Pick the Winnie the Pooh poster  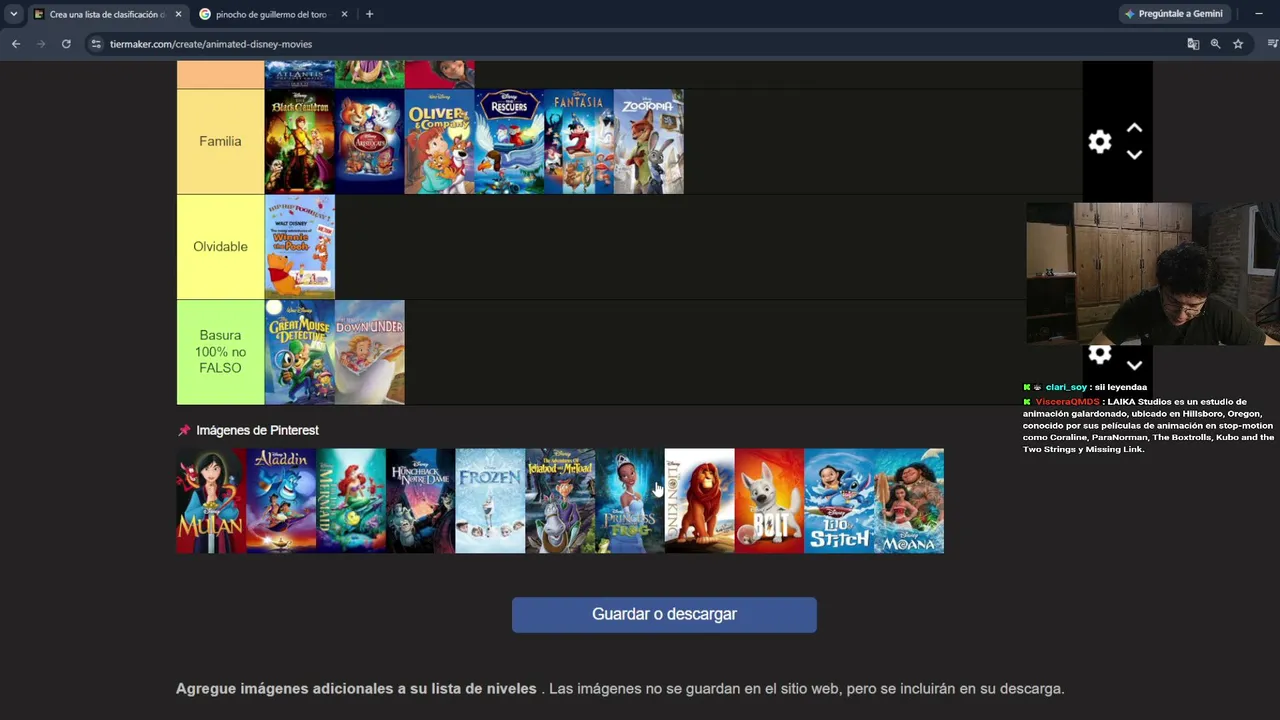click(300, 247)
